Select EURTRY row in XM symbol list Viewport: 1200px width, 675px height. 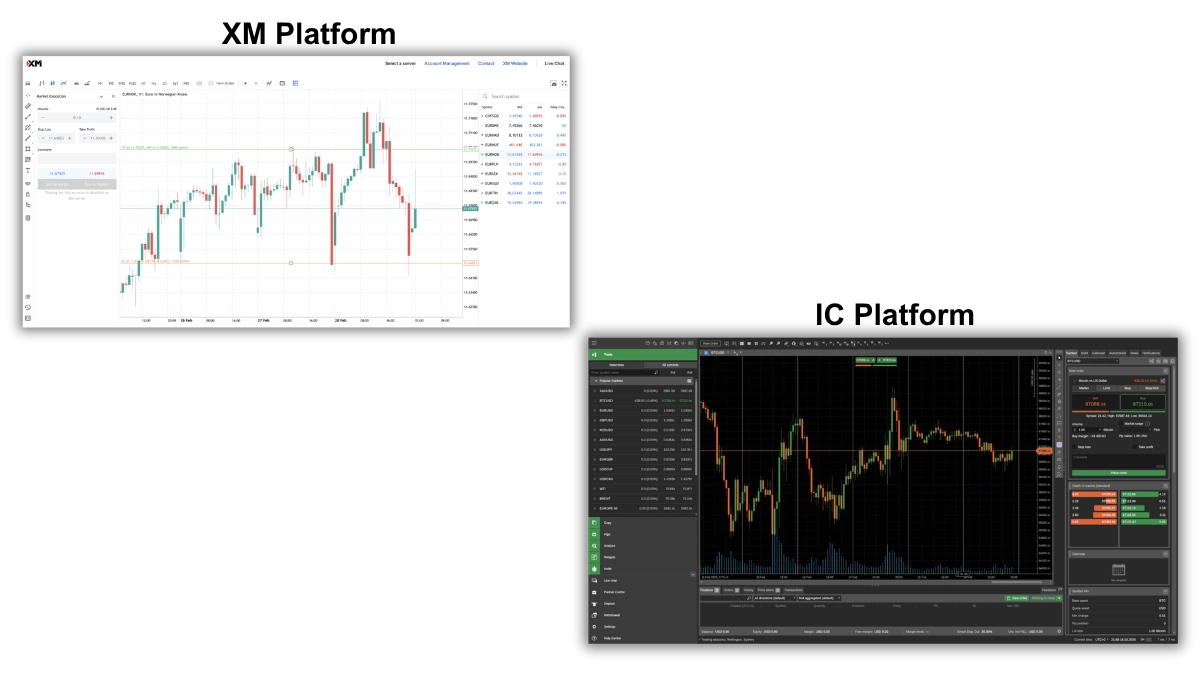(x=524, y=193)
